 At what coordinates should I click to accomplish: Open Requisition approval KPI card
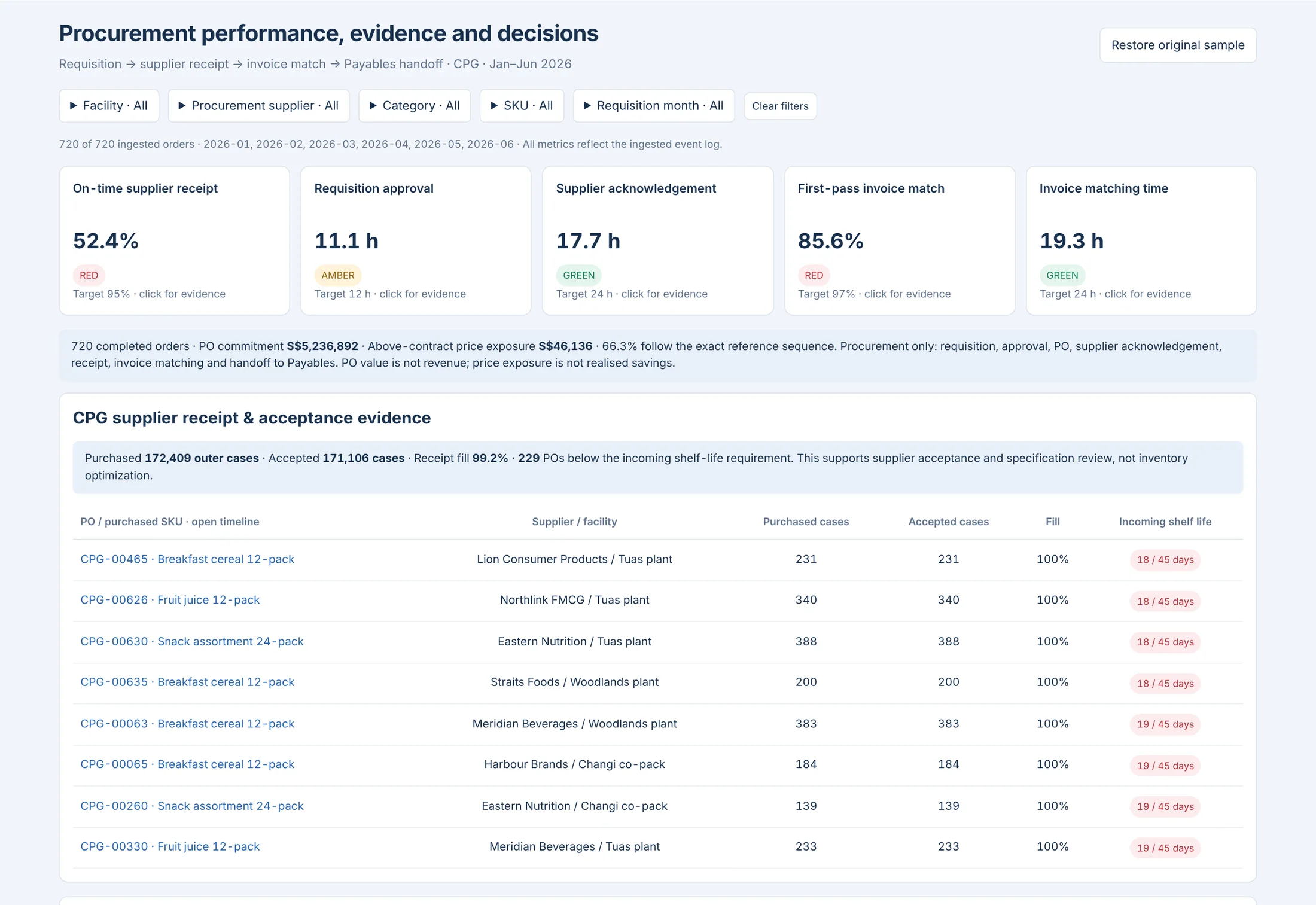click(416, 240)
